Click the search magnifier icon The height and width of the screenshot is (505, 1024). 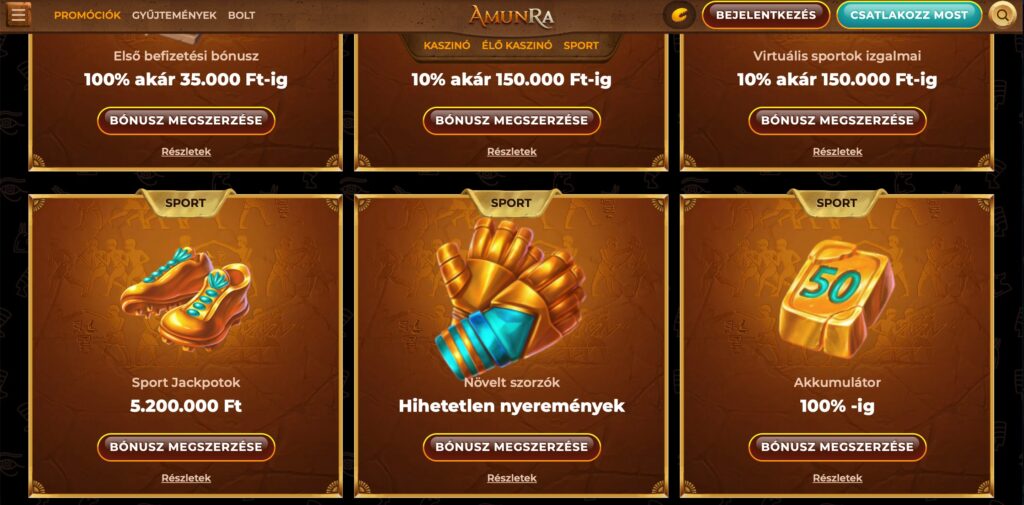pos(1002,15)
